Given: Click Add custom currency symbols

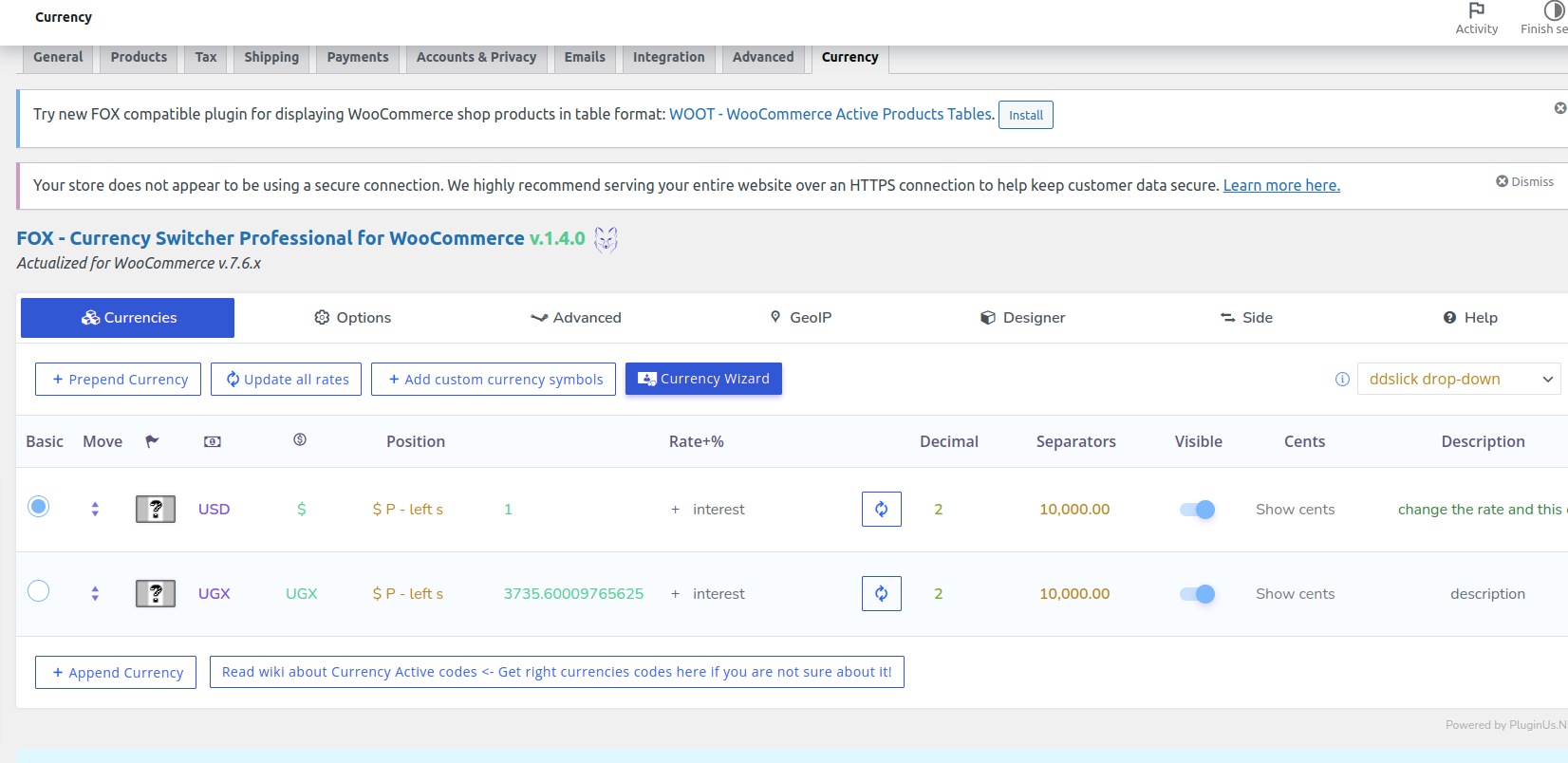Looking at the screenshot, I should [494, 380].
